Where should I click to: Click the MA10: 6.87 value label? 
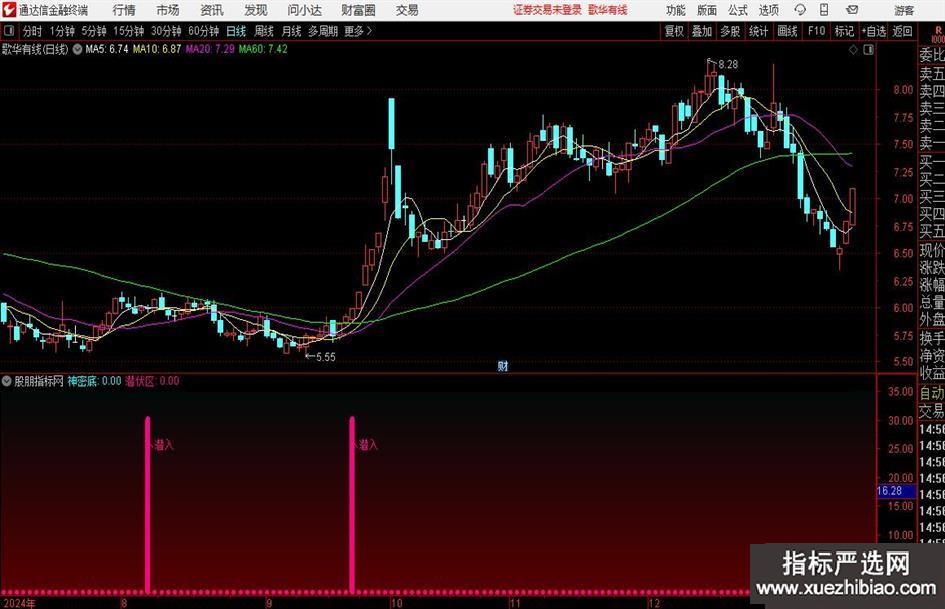pos(157,49)
